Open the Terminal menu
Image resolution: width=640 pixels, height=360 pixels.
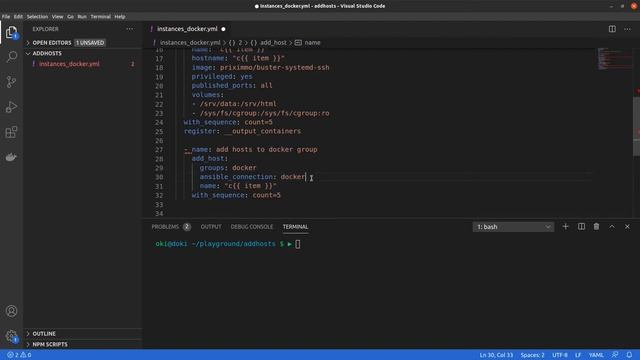100,17
